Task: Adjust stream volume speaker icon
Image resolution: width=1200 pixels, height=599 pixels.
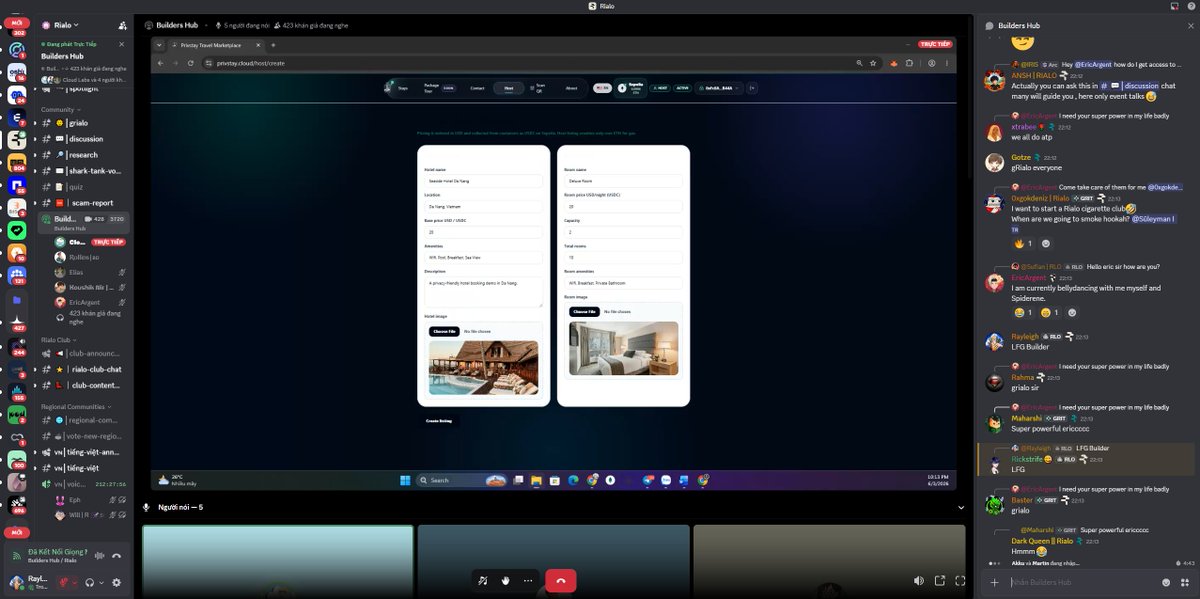Action: click(918, 580)
